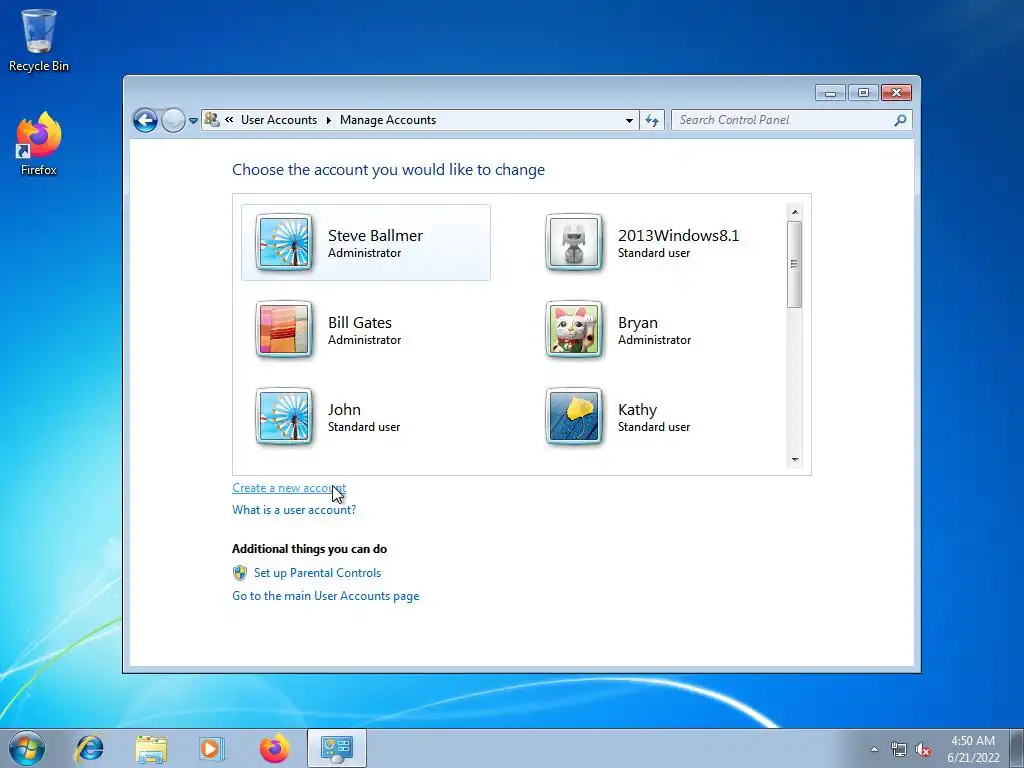The image size is (1024, 768).
Task: Launch Internet Explorer from taskbar
Action: [89, 748]
